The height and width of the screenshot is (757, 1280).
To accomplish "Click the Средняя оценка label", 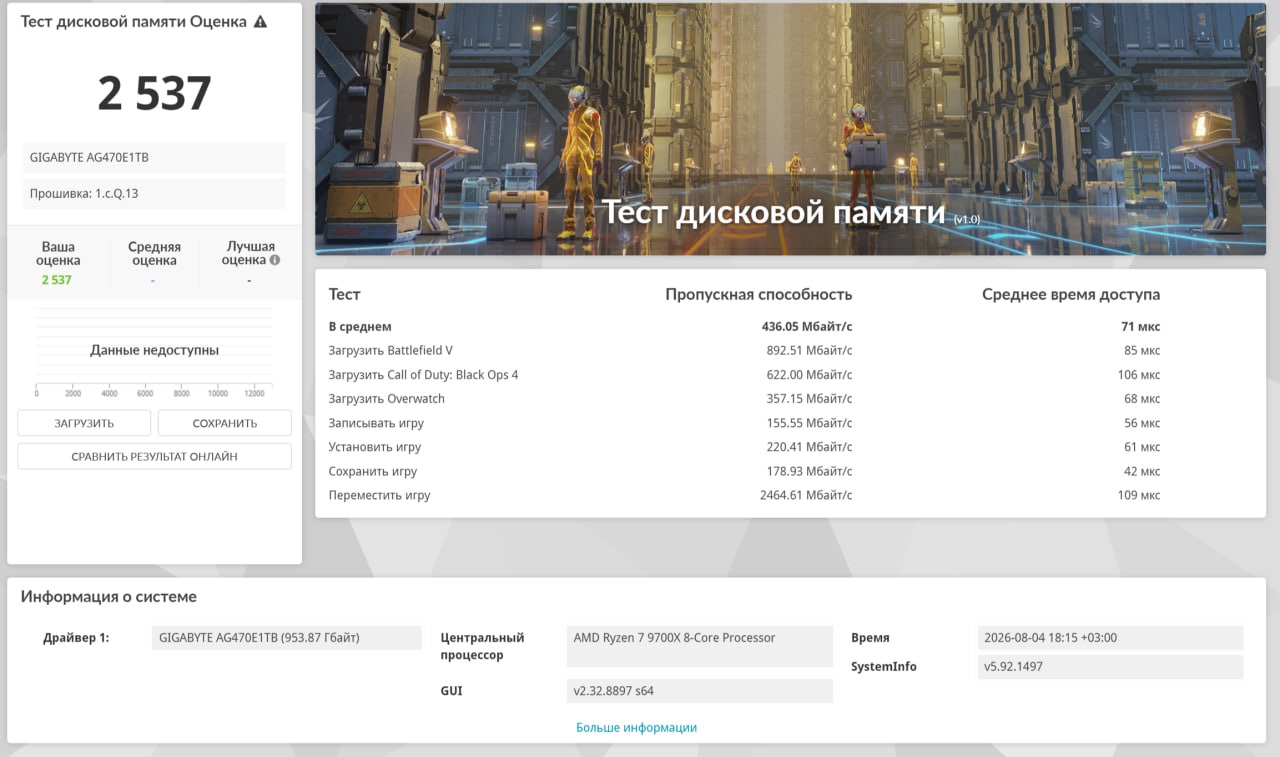I will [154, 253].
